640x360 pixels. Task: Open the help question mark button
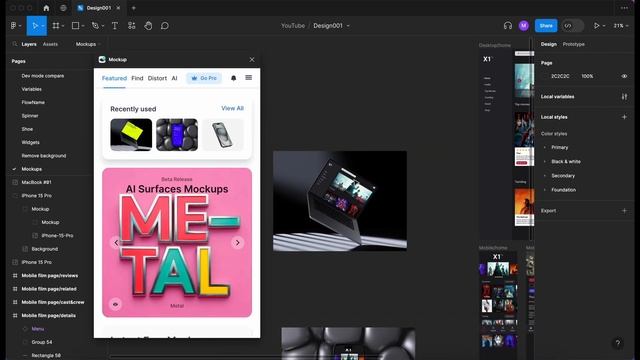(x=618, y=343)
